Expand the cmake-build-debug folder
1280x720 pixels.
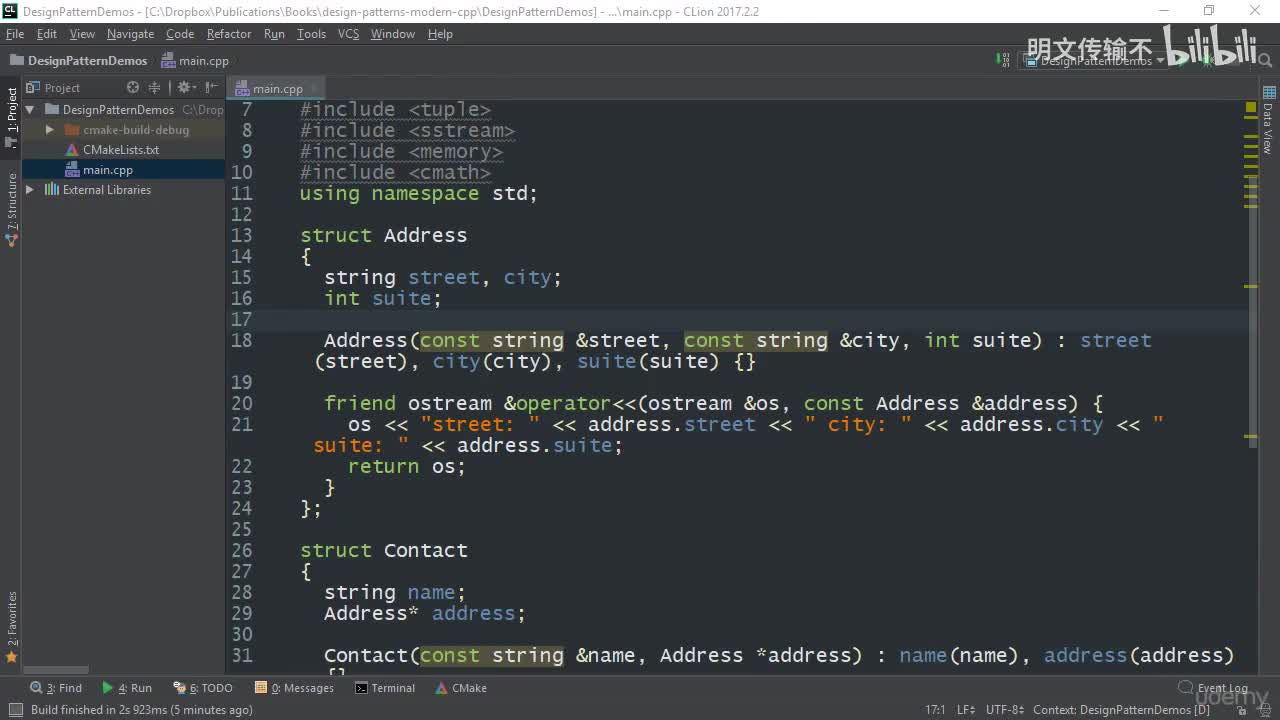coord(49,130)
